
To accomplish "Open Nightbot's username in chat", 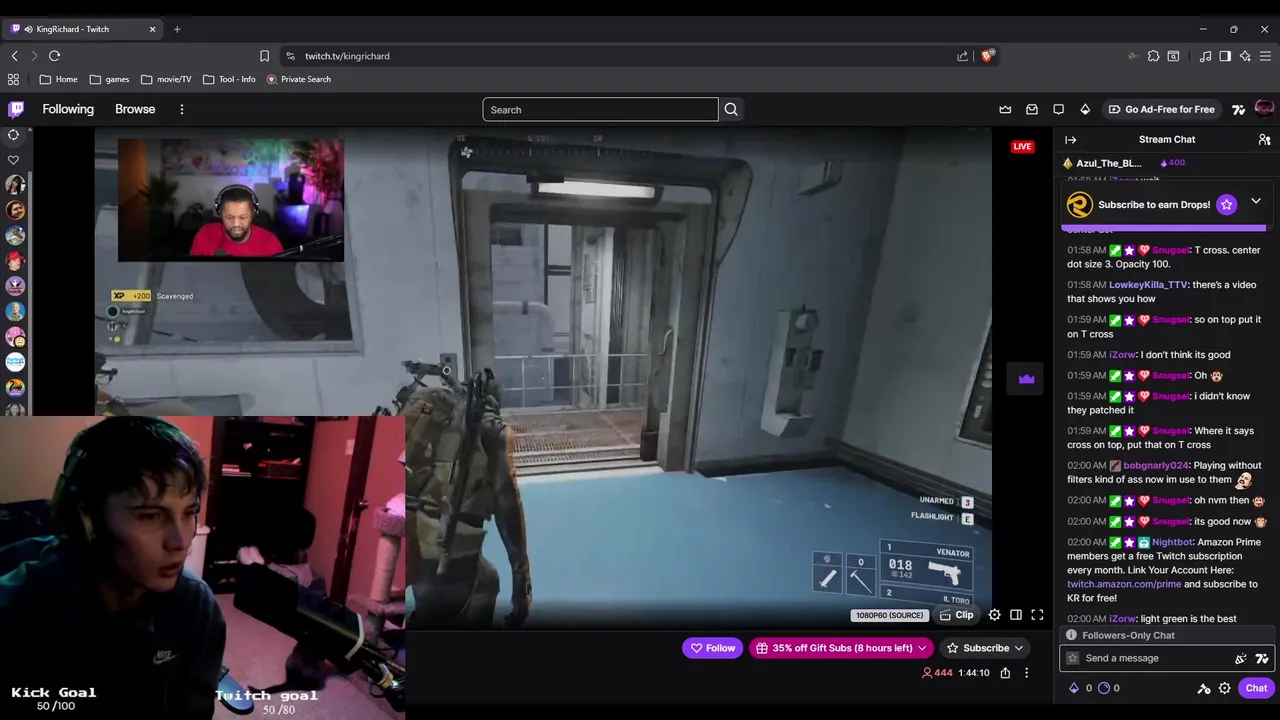I will point(1172,542).
